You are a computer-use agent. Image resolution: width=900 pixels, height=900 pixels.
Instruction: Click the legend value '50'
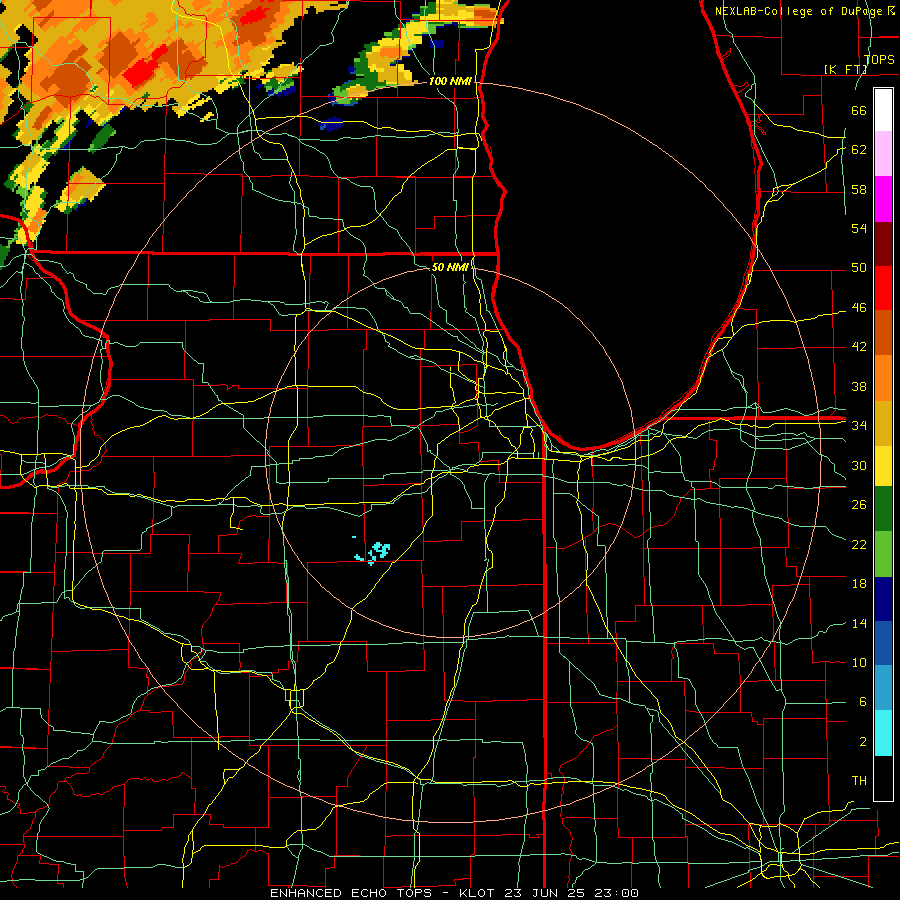pyautogui.click(x=859, y=267)
